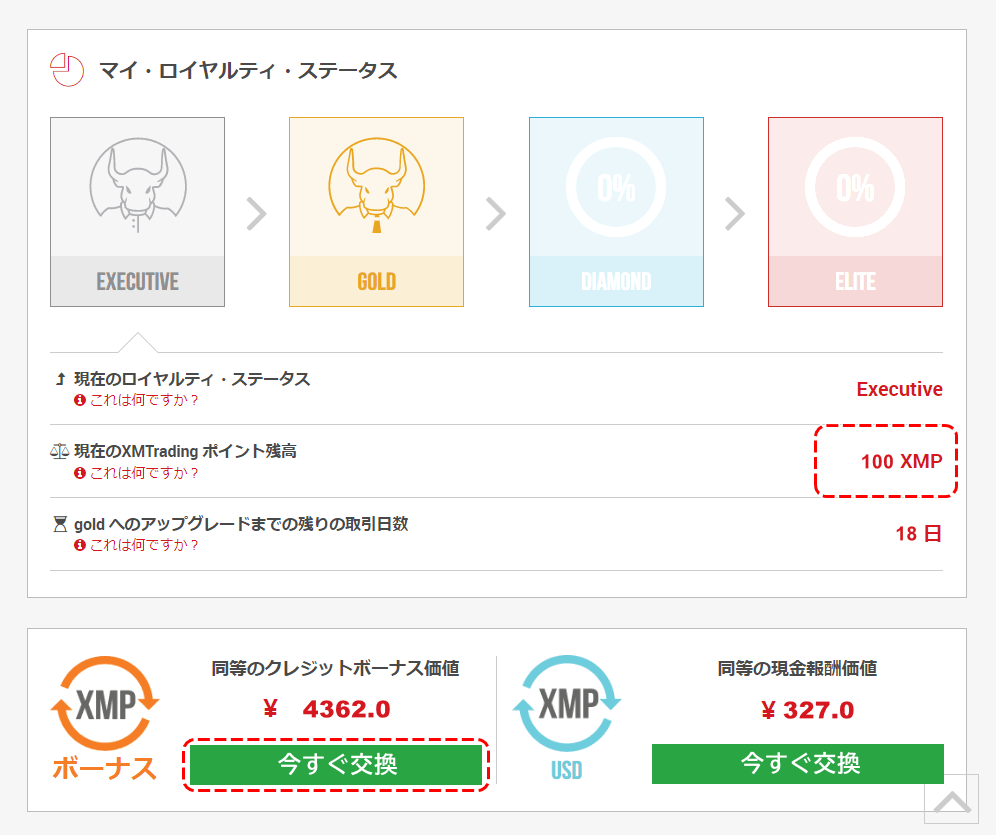This screenshot has height=835, width=996.
Task: Click the info icon under 現在のロイヤルティ・ステータス
Action: (79, 400)
